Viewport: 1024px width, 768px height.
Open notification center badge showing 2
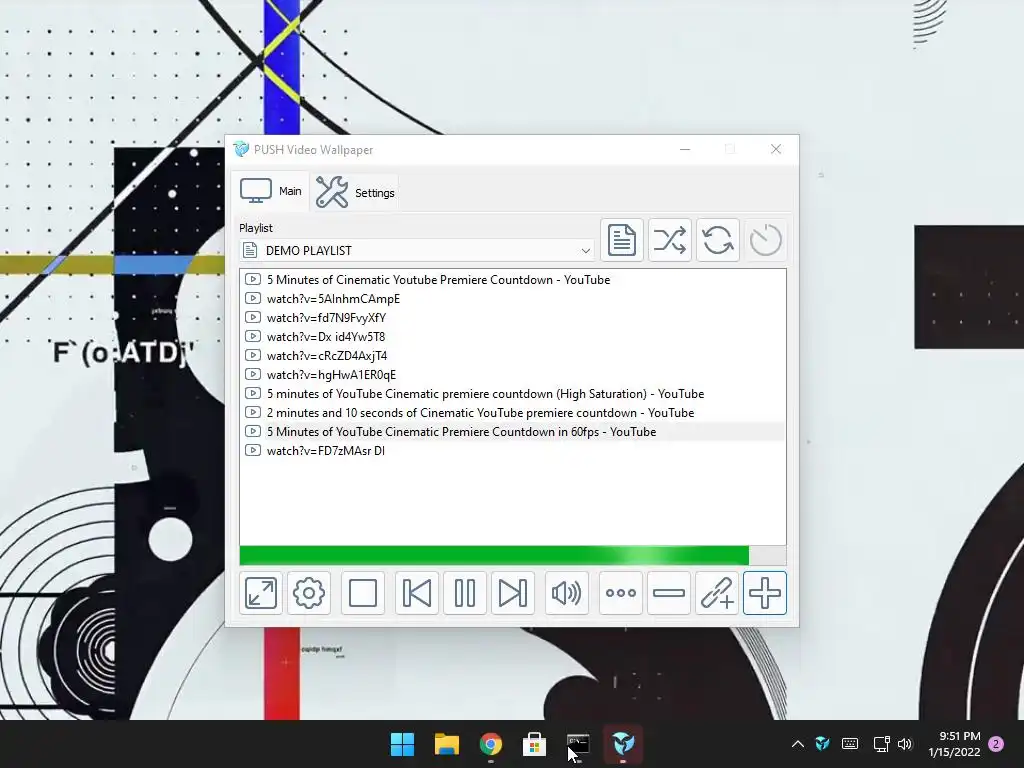(996, 744)
